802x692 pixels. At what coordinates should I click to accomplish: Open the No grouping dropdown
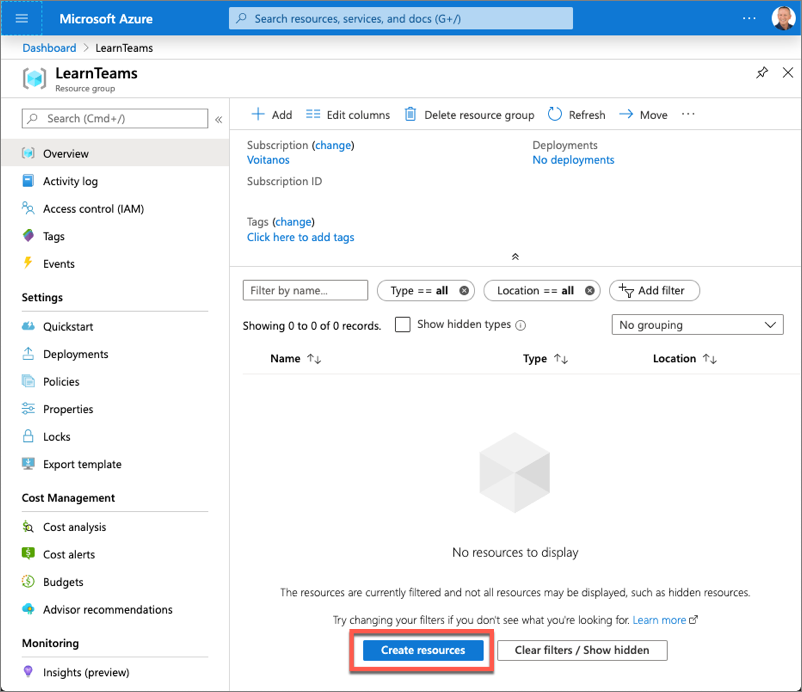click(x=698, y=325)
